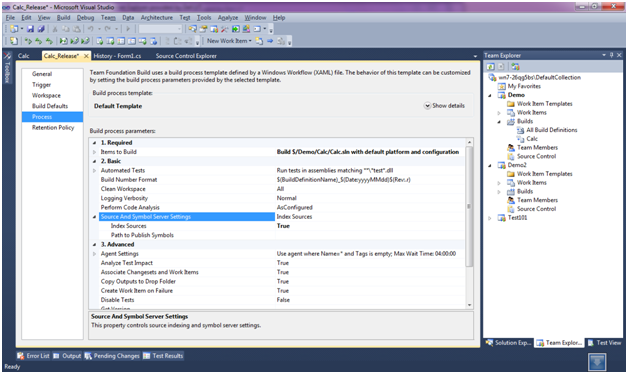This screenshot has width=628, height=374.
Task: Click the Save All toolbar icon
Action: (x=41, y=29)
